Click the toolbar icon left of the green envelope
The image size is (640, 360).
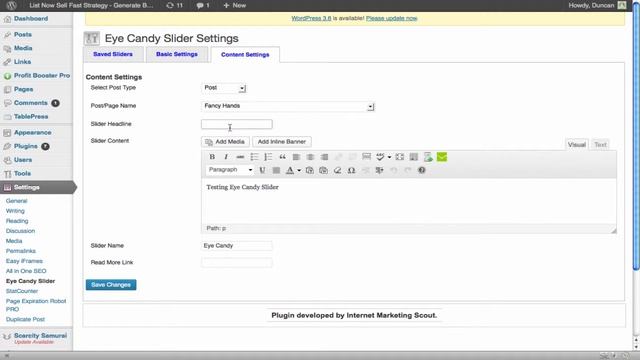(x=428, y=157)
